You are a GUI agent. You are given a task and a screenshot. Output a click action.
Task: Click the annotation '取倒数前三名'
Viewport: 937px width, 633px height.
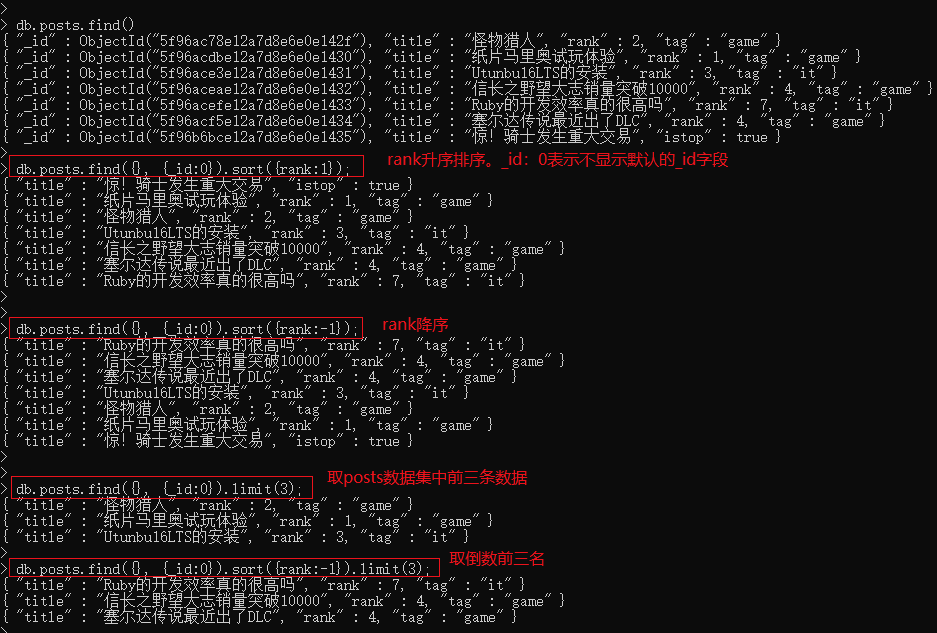(497, 558)
